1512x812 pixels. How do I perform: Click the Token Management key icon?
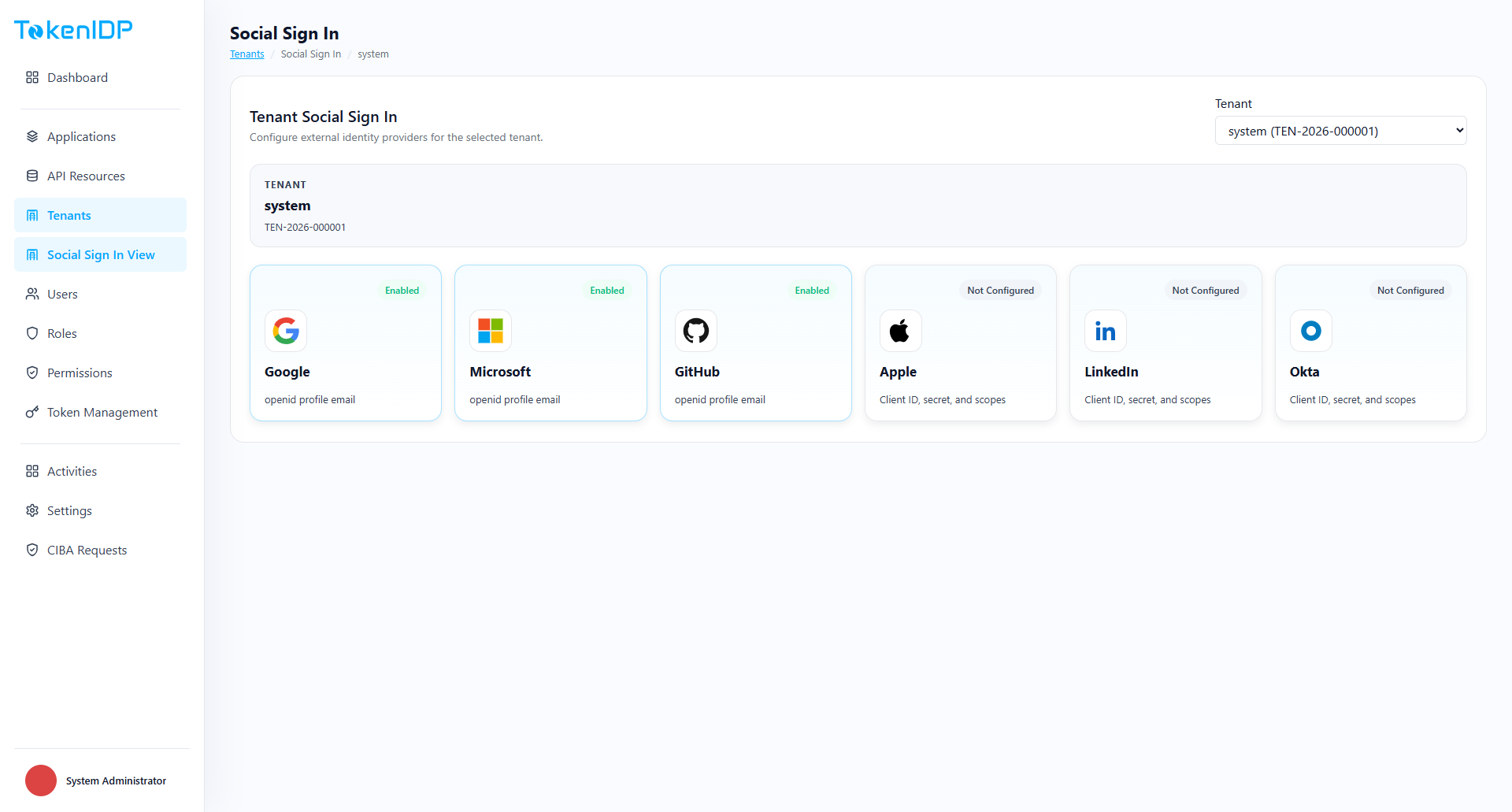(x=32, y=412)
